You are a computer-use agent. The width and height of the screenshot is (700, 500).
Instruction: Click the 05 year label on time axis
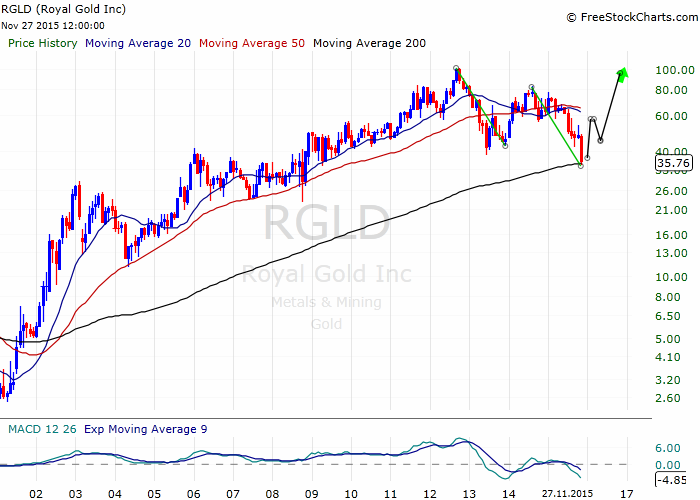(x=154, y=494)
